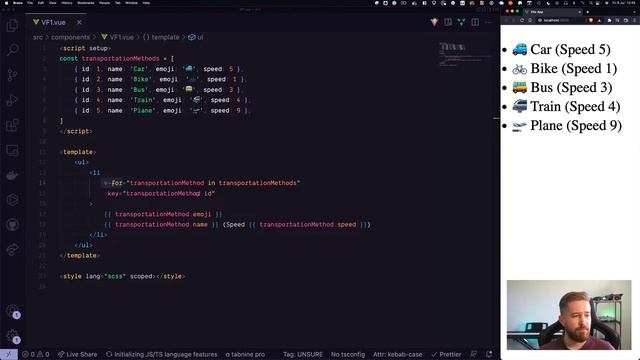Open the View menu in macOS menu bar
The height and width of the screenshot is (360, 640).
(53, 3)
